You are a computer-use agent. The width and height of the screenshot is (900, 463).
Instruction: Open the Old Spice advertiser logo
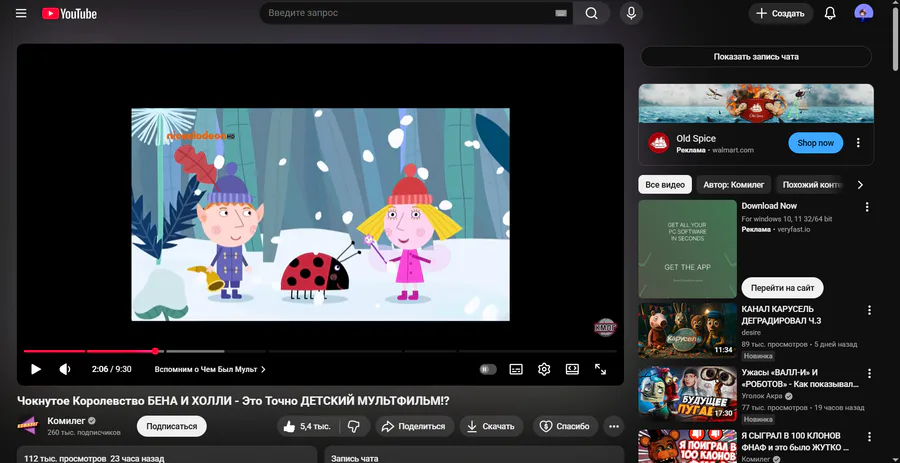[x=658, y=143]
